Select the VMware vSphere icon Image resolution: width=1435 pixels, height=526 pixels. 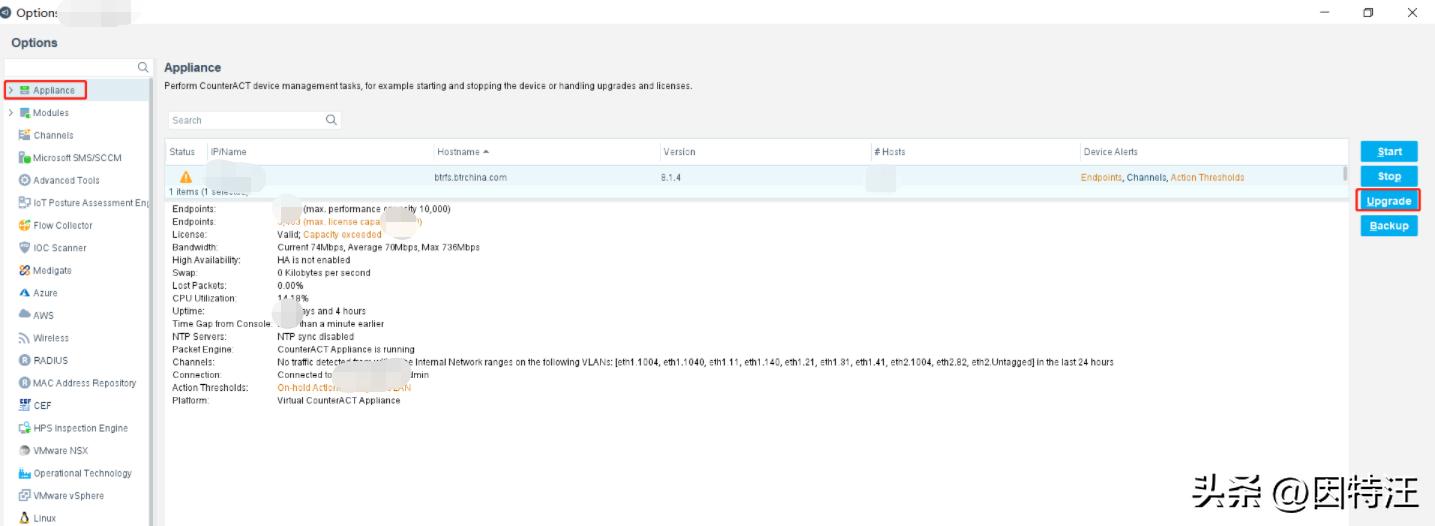25,495
